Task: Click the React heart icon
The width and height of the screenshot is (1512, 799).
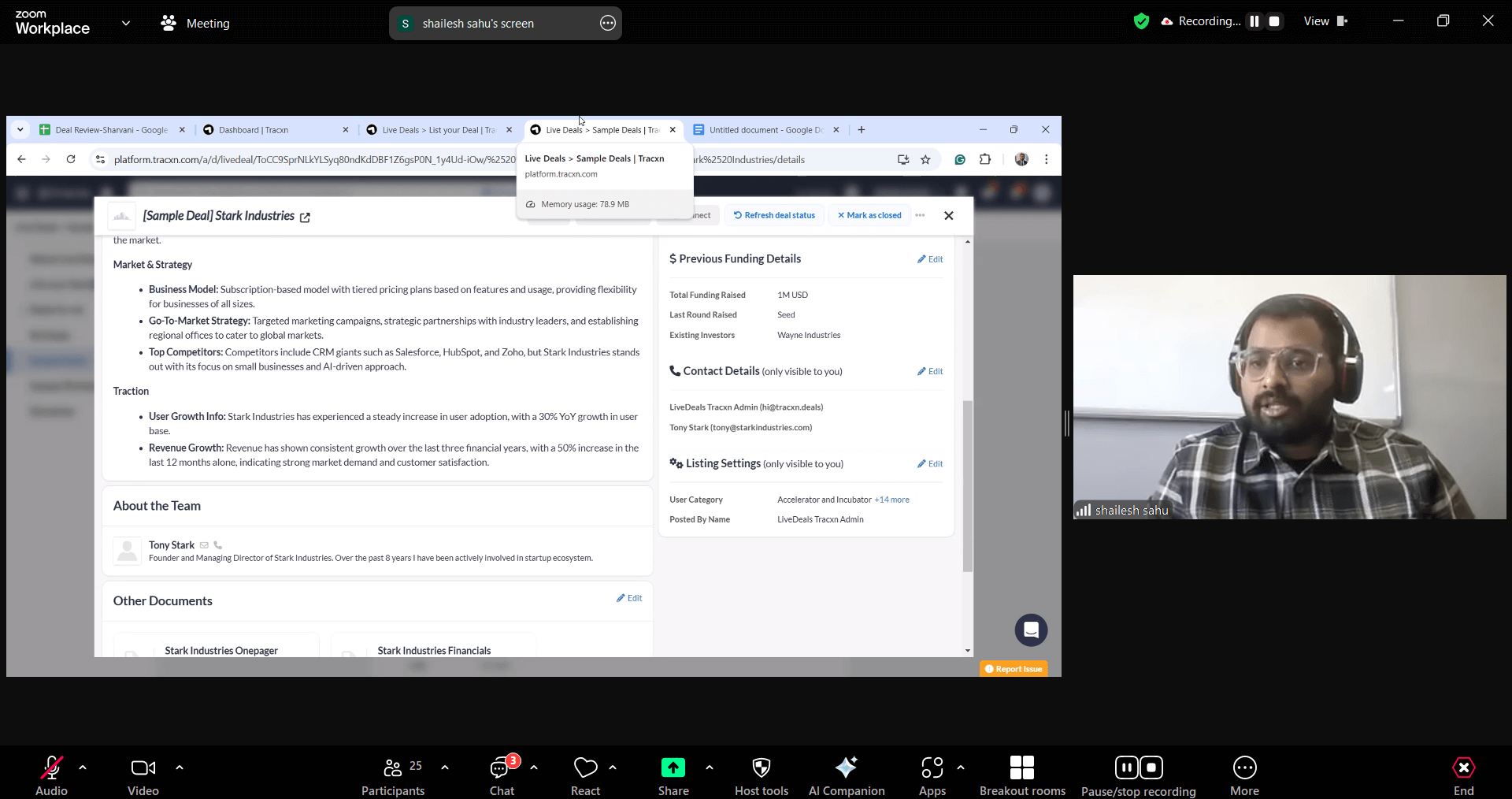Action: click(585, 768)
